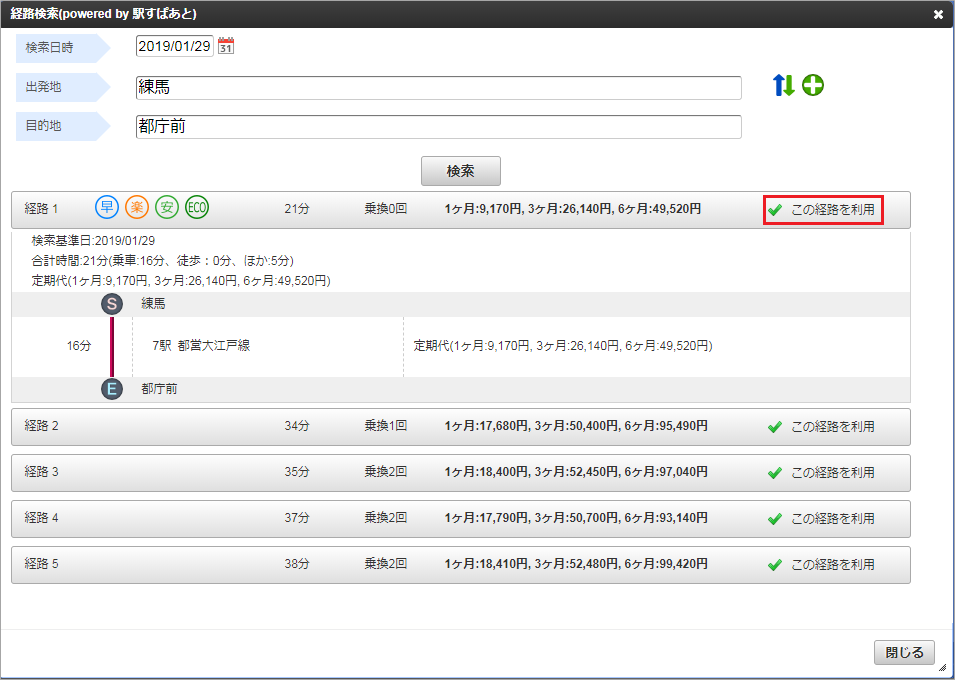
Task: Add a waypoint with the green plus icon
Action: [812, 86]
